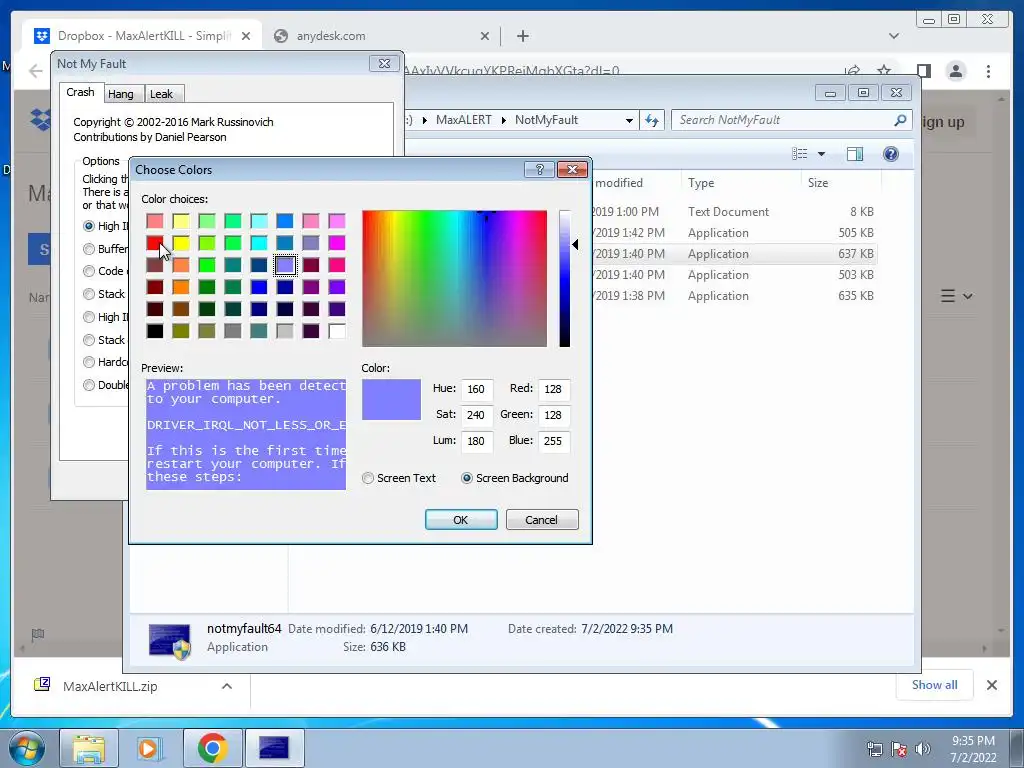Image resolution: width=1024 pixels, height=768 pixels.
Task: Click Explorer refresh arrows icon
Action: click(x=652, y=120)
